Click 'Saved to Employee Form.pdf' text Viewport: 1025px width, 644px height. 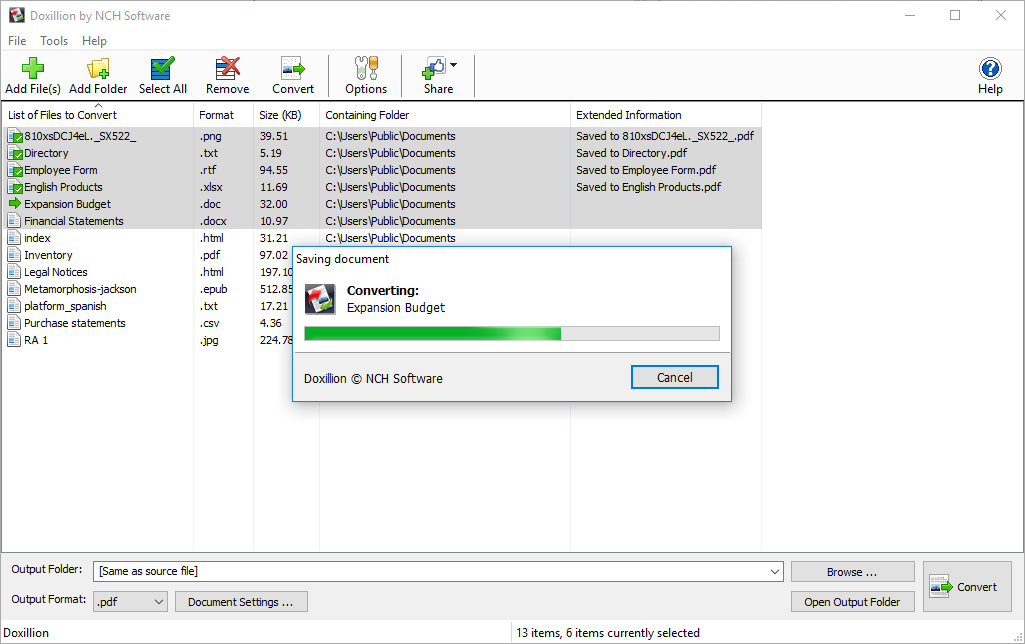pyautogui.click(x=646, y=170)
